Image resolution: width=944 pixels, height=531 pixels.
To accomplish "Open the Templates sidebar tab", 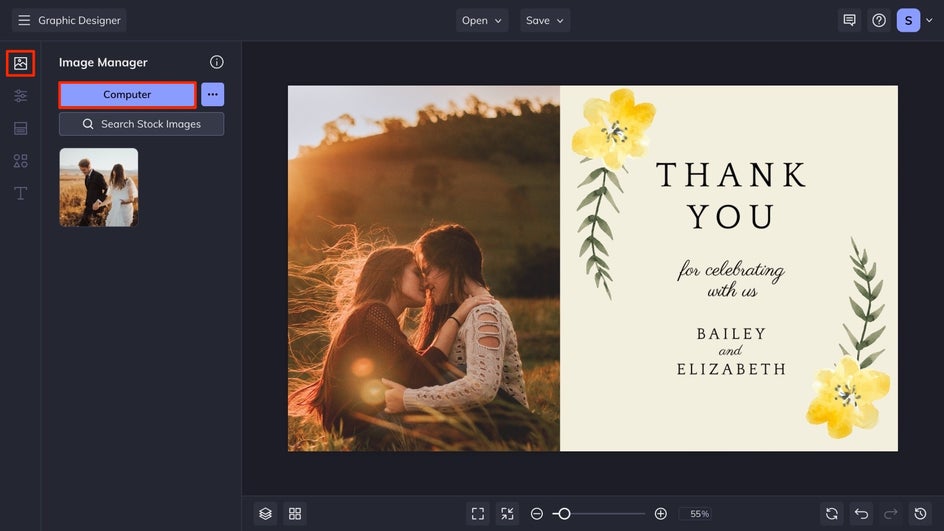I will pos(20,128).
